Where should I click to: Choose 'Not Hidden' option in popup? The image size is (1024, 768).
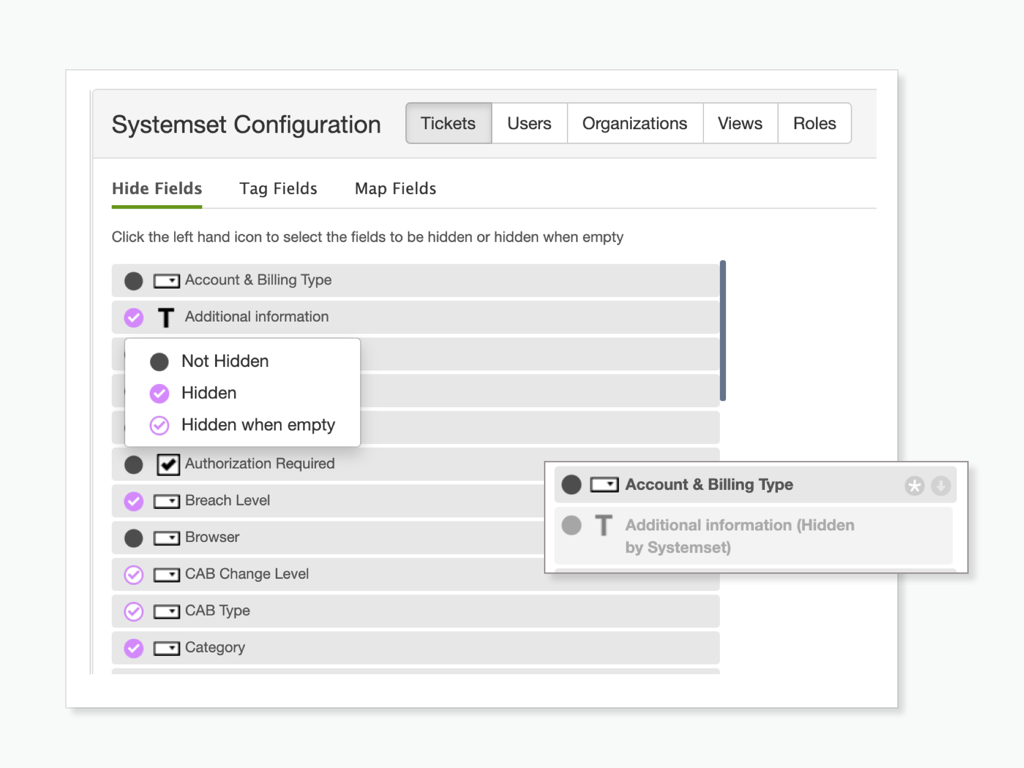tap(224, 361)
